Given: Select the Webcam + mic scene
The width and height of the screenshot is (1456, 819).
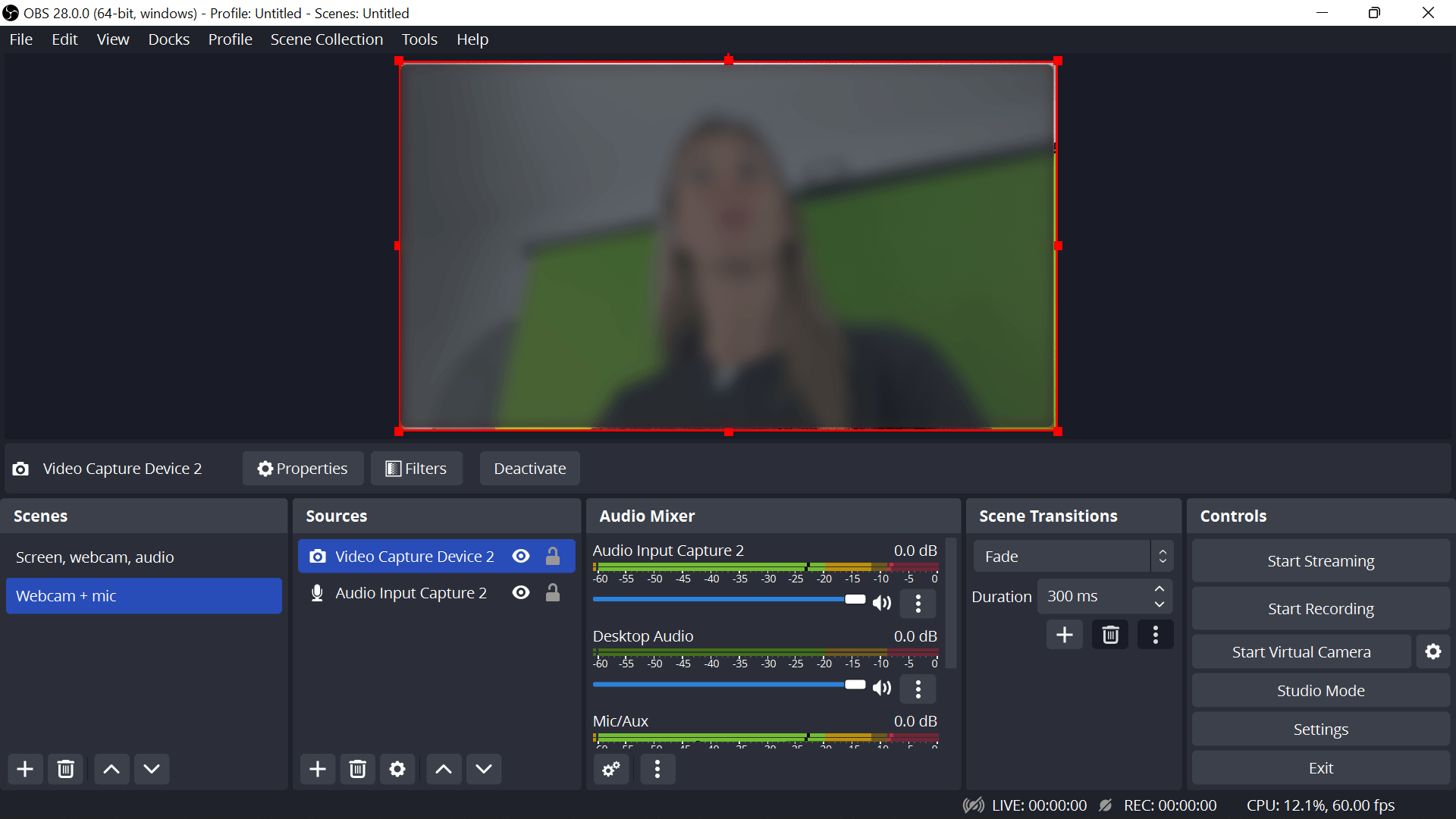Looking at the screenshot, I should [x=144, y=596].
